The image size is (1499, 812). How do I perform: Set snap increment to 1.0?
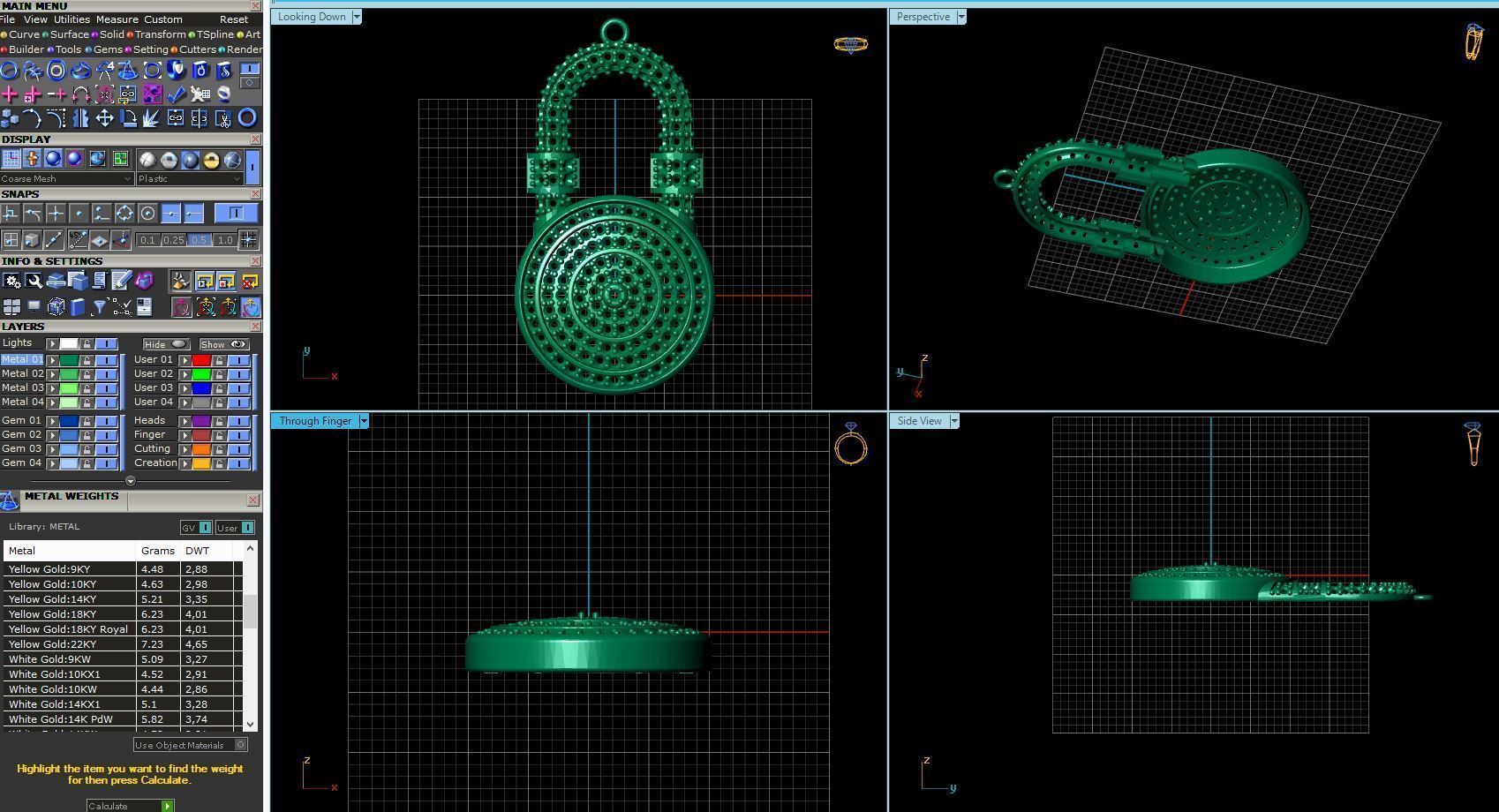(224, 240)
